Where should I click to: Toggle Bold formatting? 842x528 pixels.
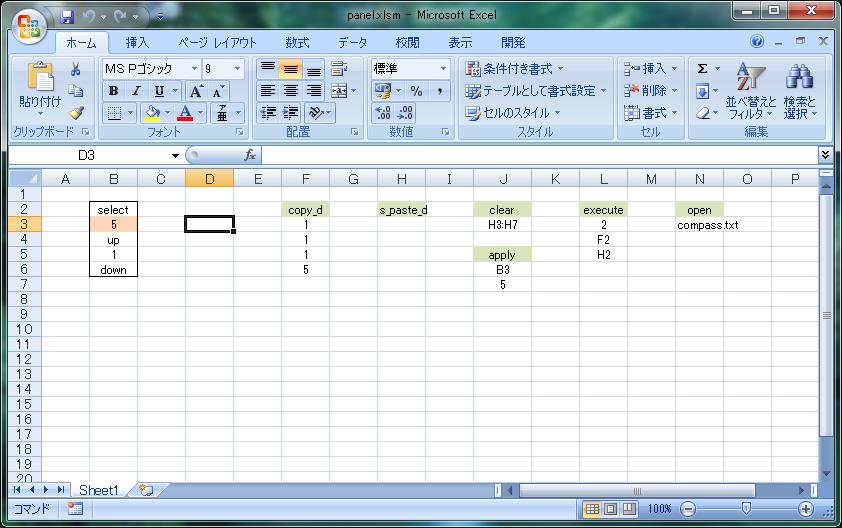[113, 91]
